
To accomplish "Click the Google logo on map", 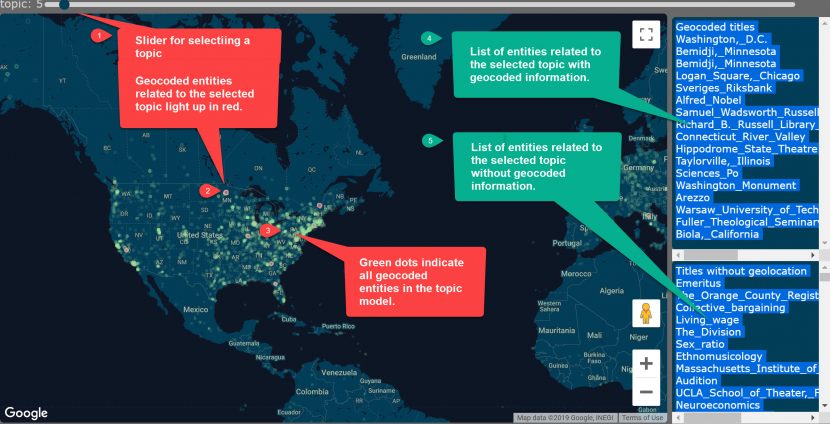I will click(x=26, y=413).
